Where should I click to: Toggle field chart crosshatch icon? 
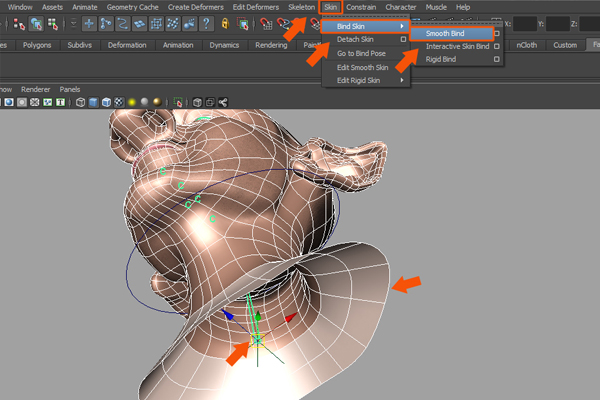coord(35,102)
